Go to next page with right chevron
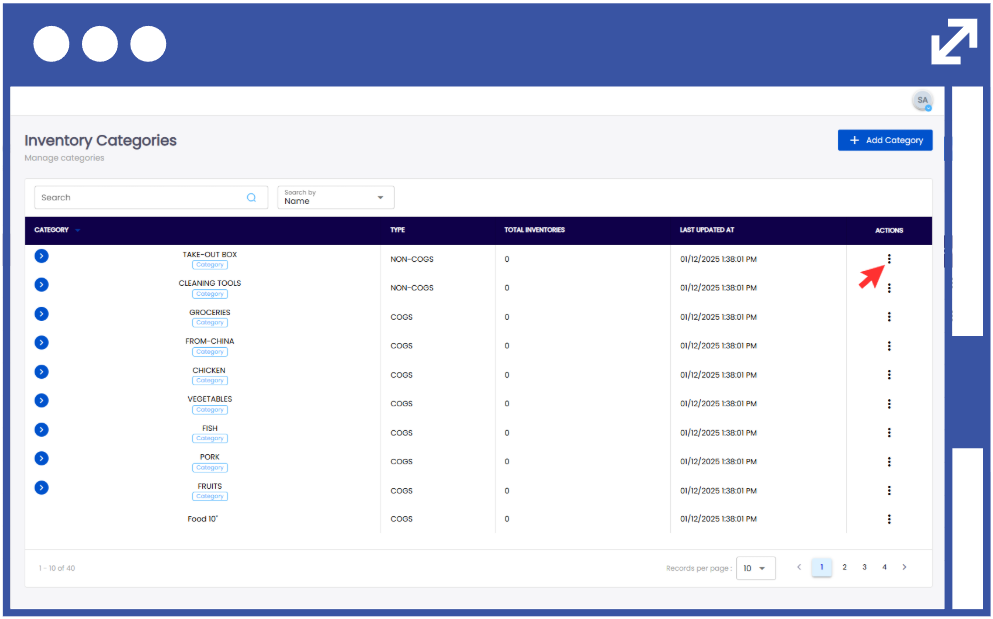 tap(905, 567)
